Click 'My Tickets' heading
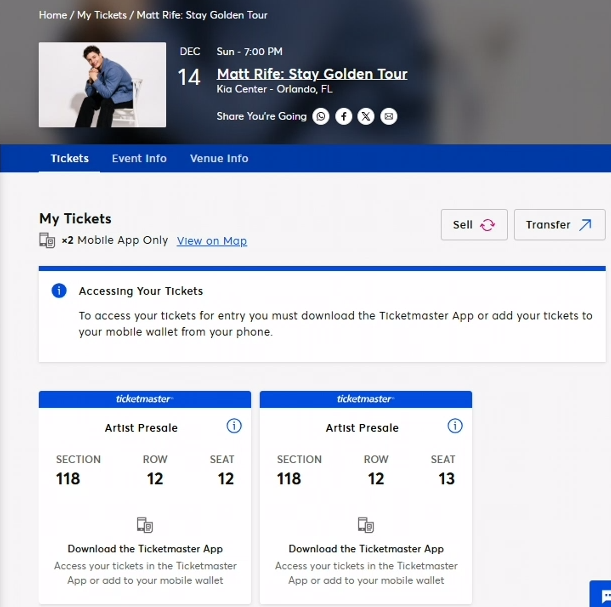Image resolution: width=611 pixels, height=607 pixels. [75, 219]
